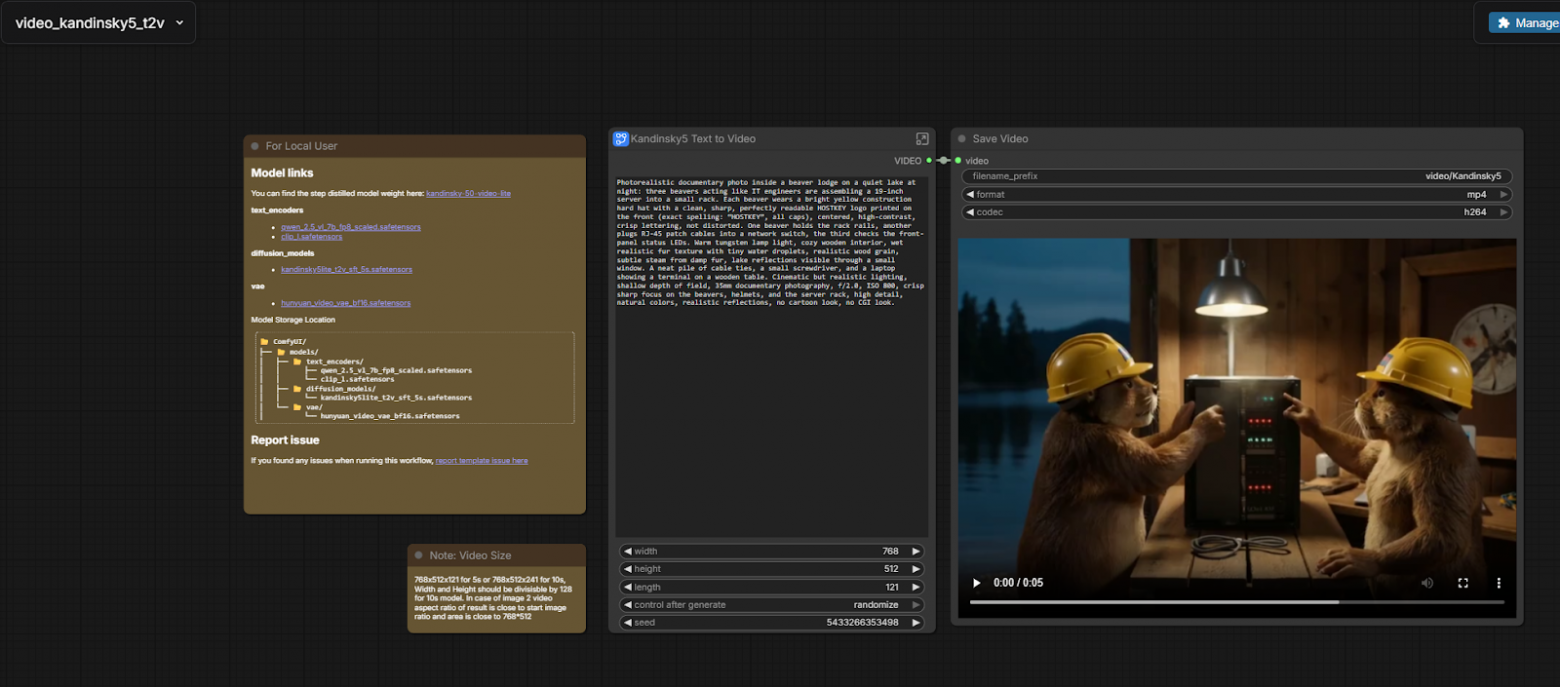1560x687 pixels.
Task: Click the video fullscreen icon
Action: tap(1463, 583)
